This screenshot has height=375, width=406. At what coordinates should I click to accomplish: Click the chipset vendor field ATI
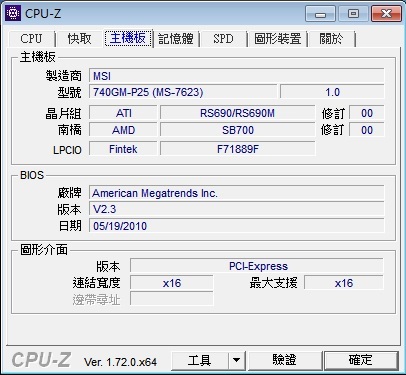pos(123,113)
